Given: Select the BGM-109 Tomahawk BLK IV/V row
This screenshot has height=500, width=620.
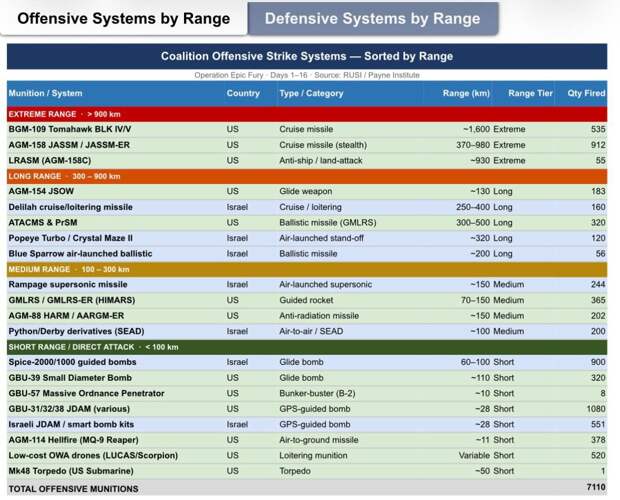Looking at the screenshot, I should [70, 130].
